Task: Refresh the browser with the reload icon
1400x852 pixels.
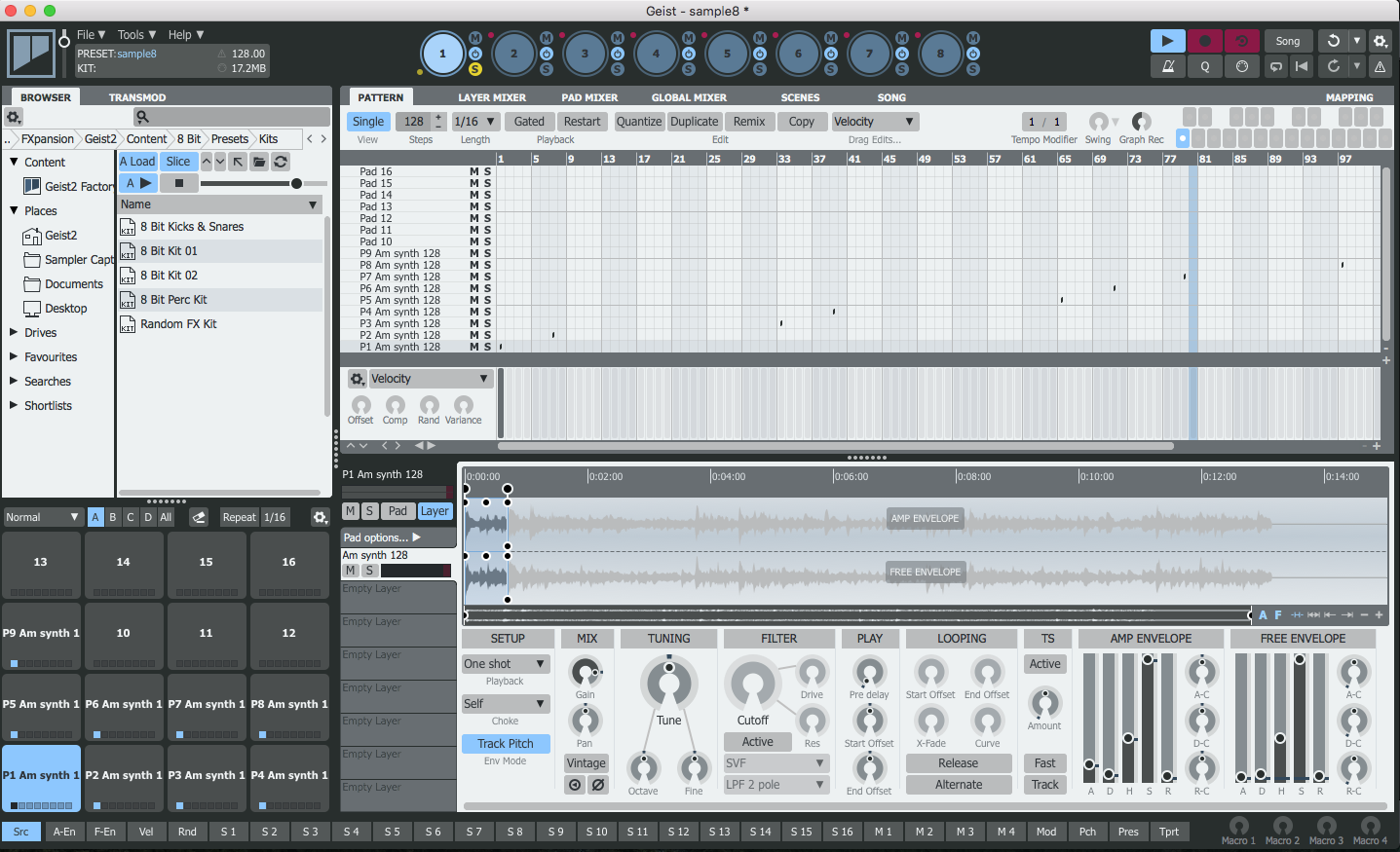Action: [281, 162]
